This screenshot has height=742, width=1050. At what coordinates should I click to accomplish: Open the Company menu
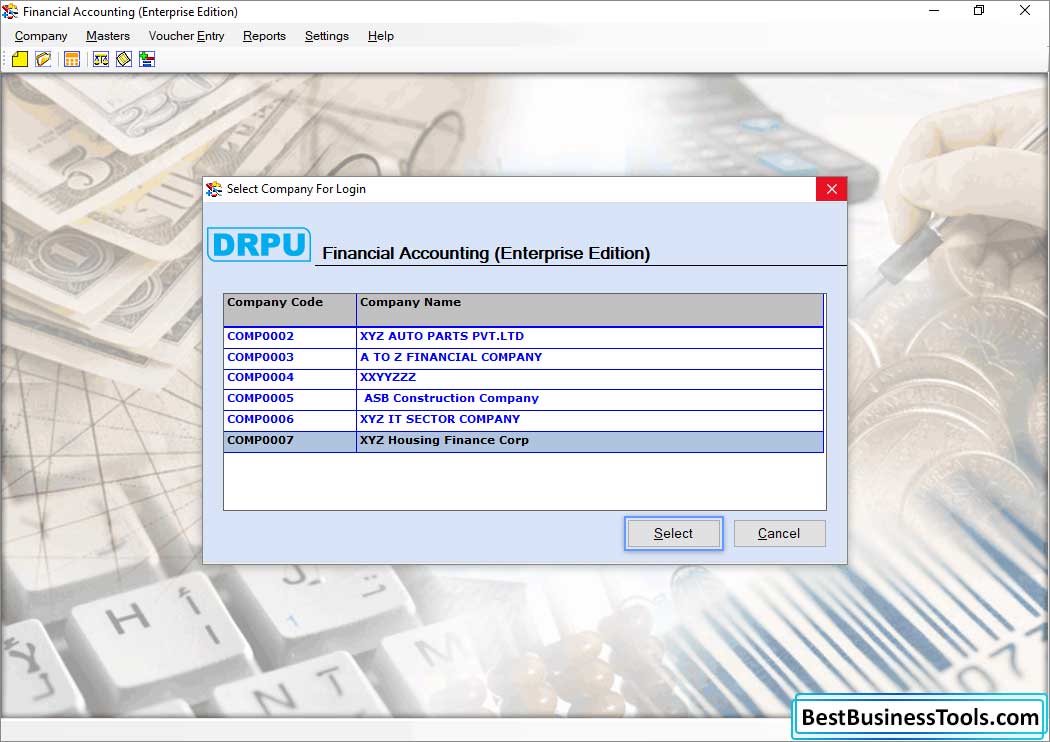[x=41, y=36]
